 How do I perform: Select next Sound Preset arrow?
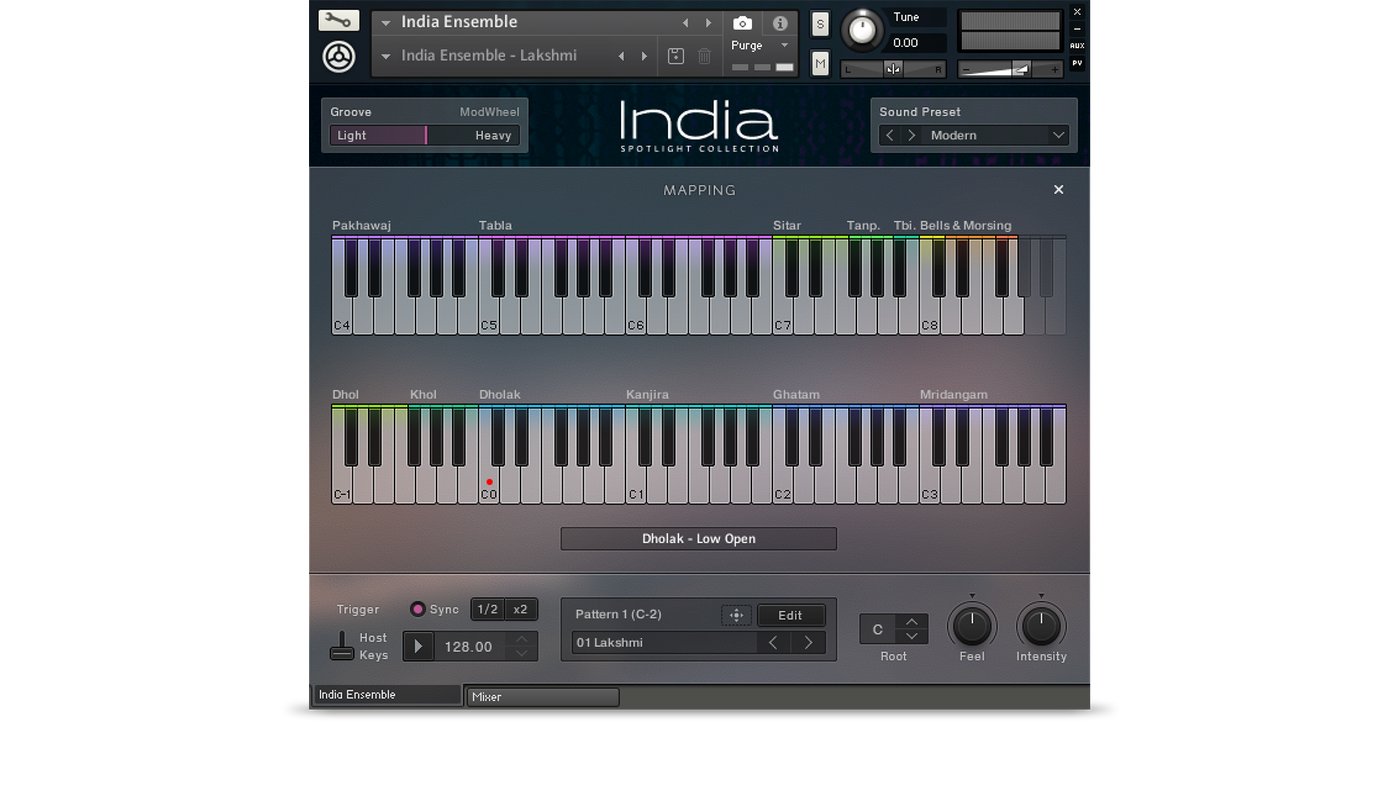[x=911, y=135]
